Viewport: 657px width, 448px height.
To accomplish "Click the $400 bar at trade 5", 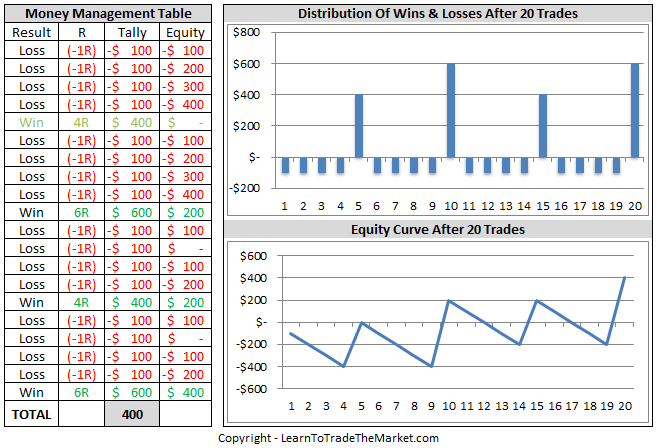I will [359, 126].
